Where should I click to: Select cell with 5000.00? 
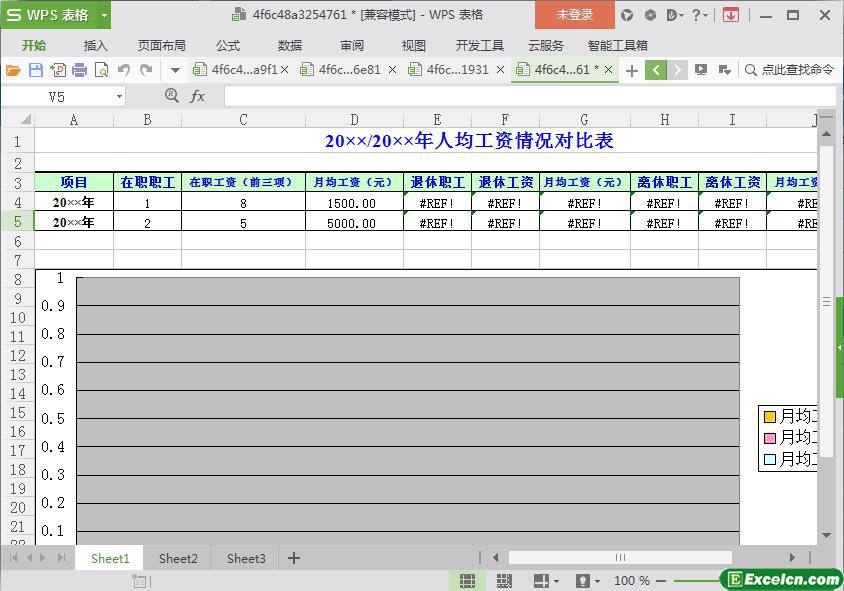(x=354, y=222)
